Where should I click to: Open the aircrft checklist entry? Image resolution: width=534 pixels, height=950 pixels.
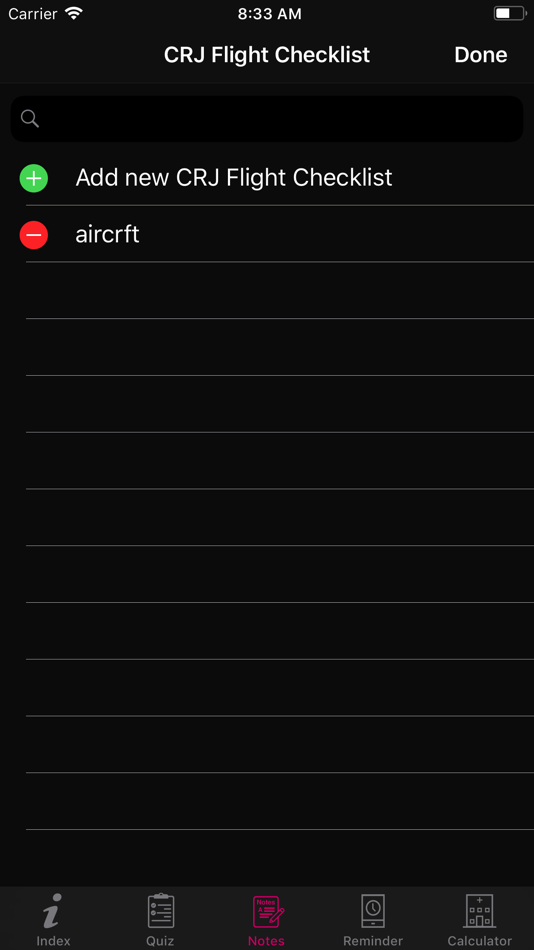(x=267, y=234)
